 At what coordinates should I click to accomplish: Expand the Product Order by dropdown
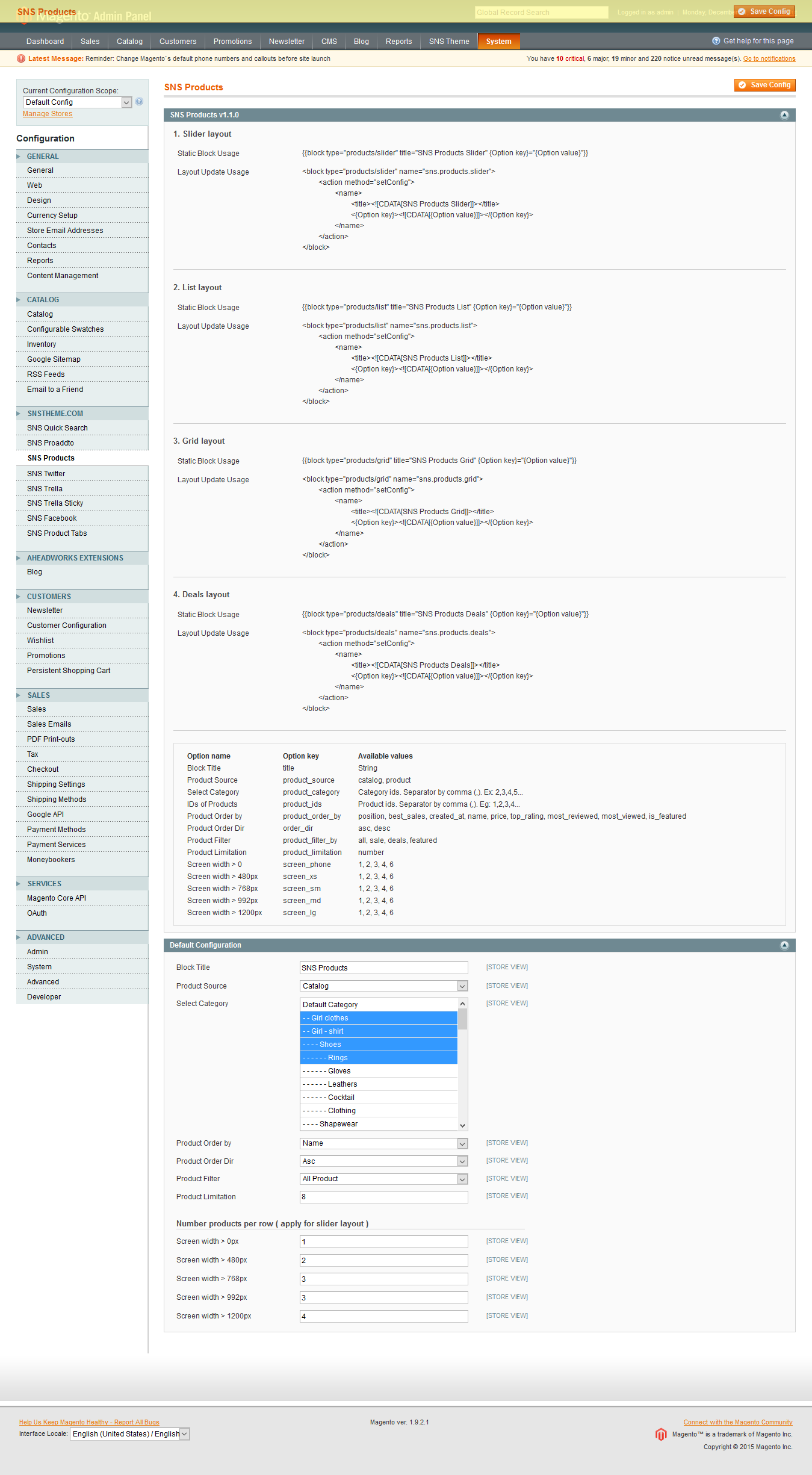(x=383, y=1143)
